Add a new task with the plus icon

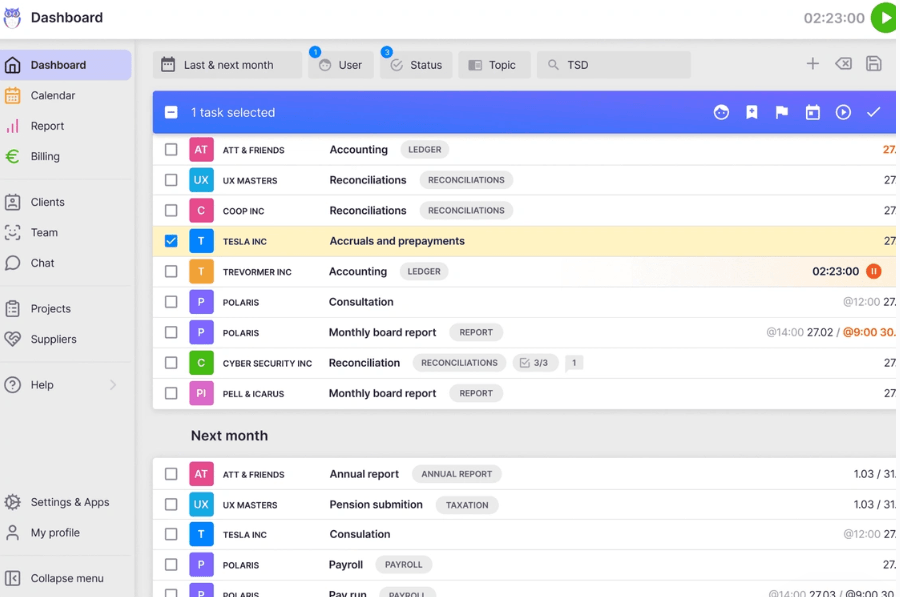[812, 64]
